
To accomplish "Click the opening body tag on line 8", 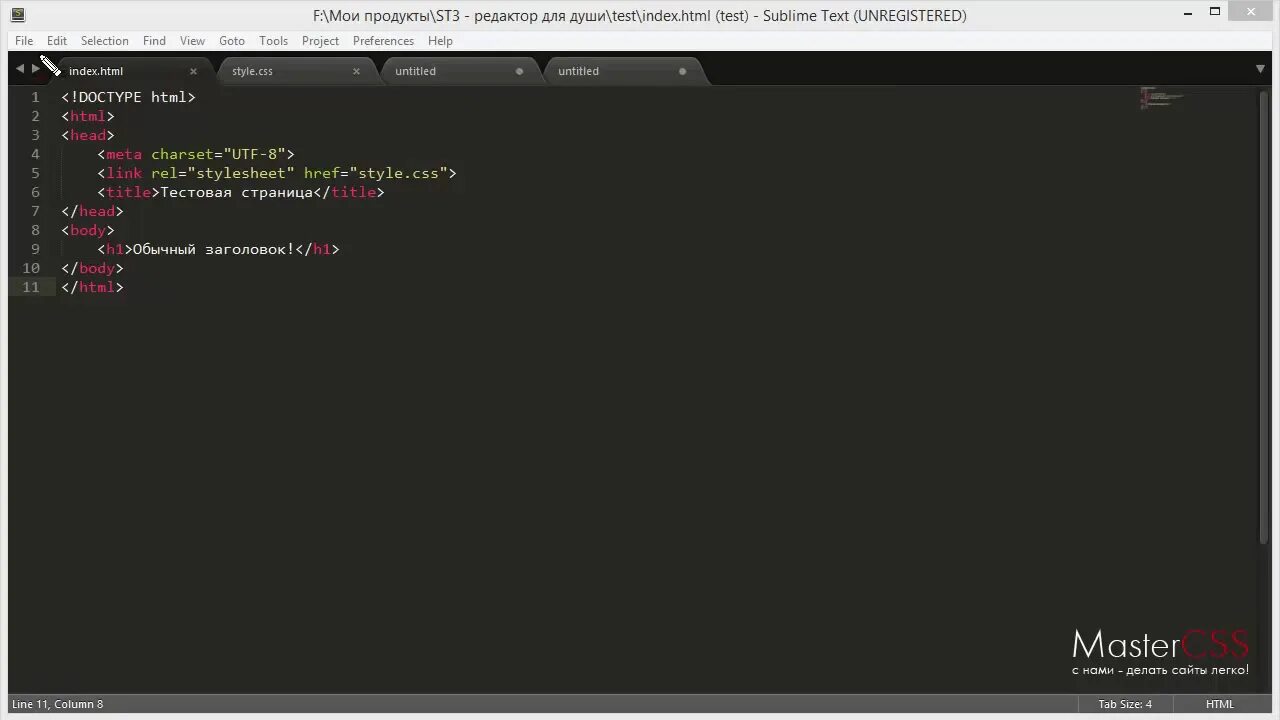I will pyautogui.click(x=88, y=230).
